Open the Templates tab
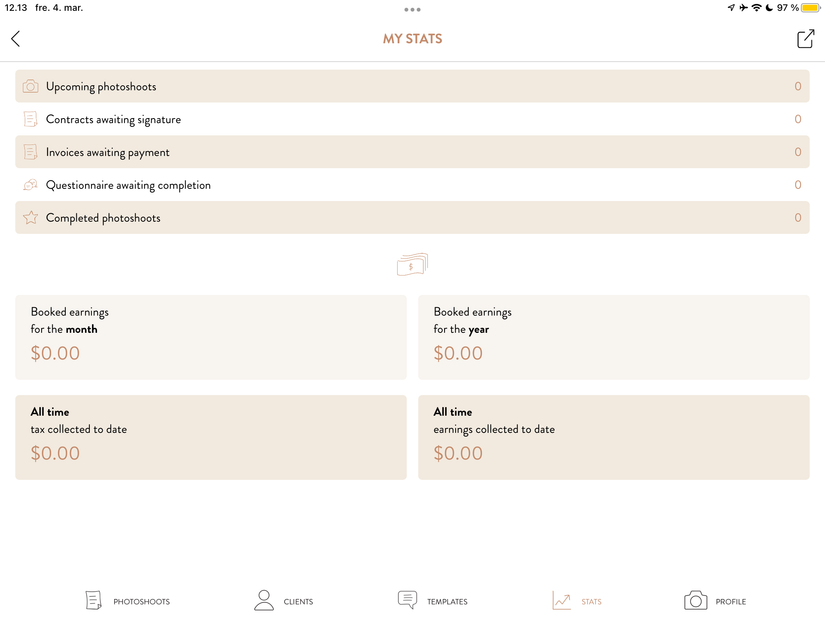Image resolution: width=825 pixels, height=619 pixels. click(x=433, y=601)
